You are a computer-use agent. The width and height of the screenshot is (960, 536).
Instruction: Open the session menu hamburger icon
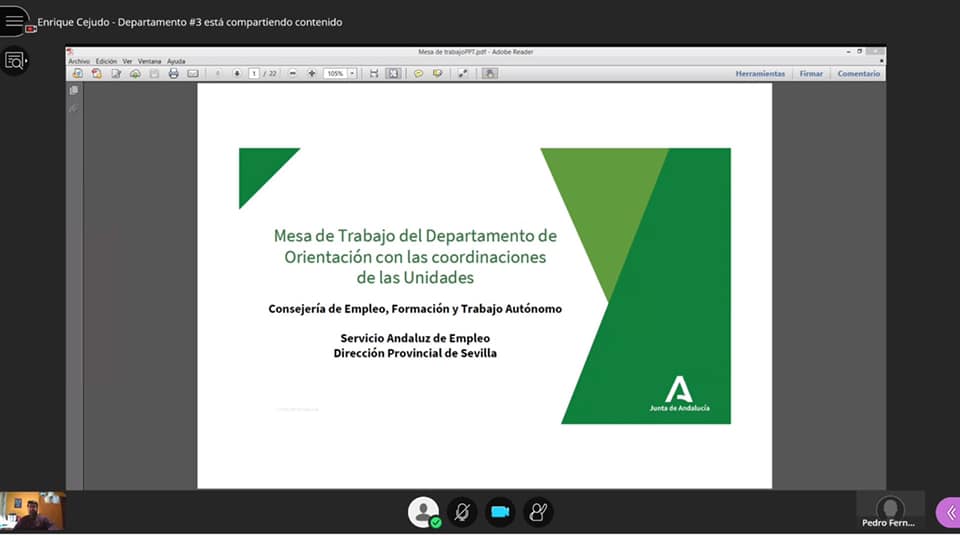click(13, 21)
